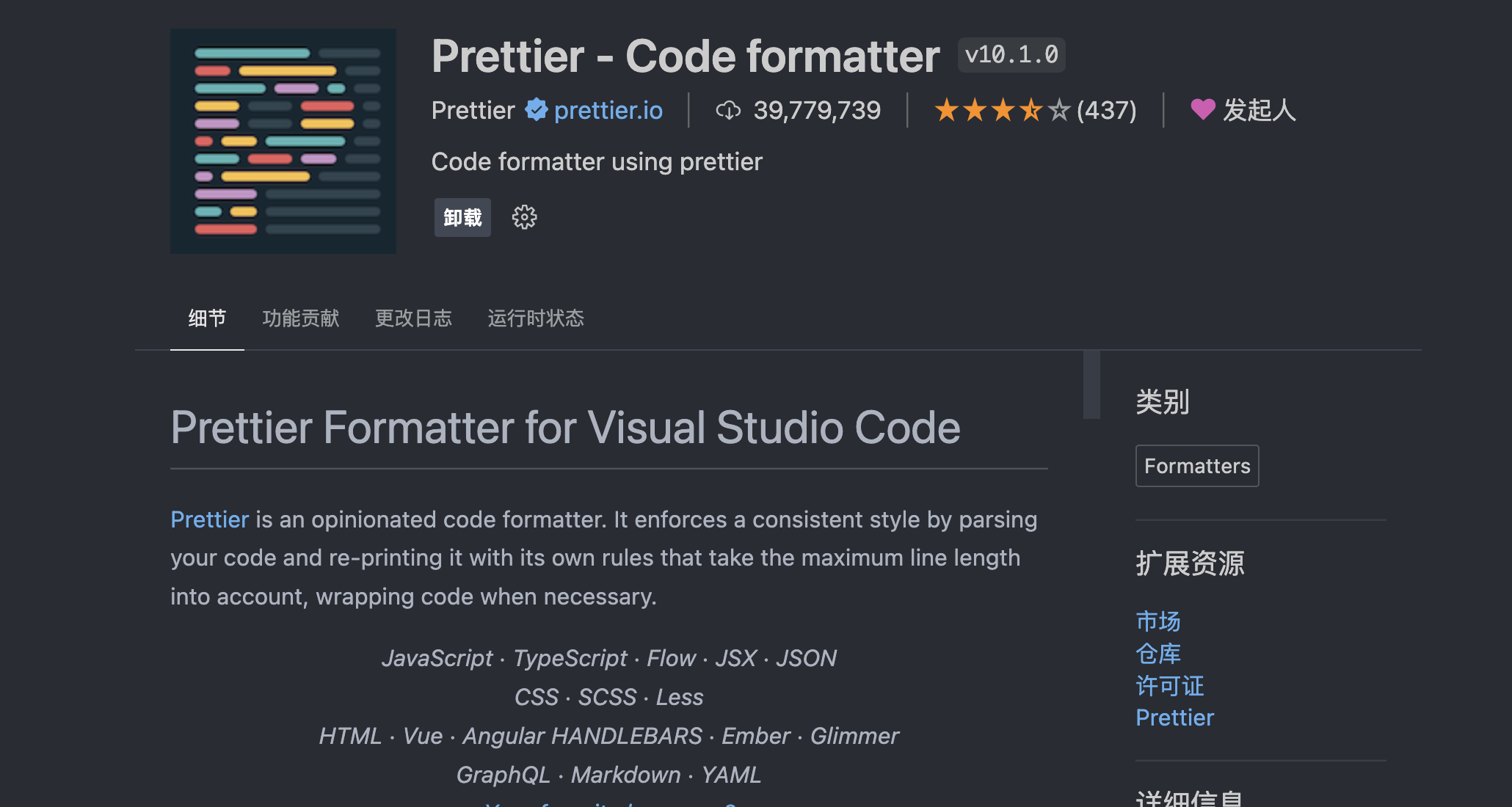Click the download count cloud icon
1512x807 pixels.
[727, 110]
